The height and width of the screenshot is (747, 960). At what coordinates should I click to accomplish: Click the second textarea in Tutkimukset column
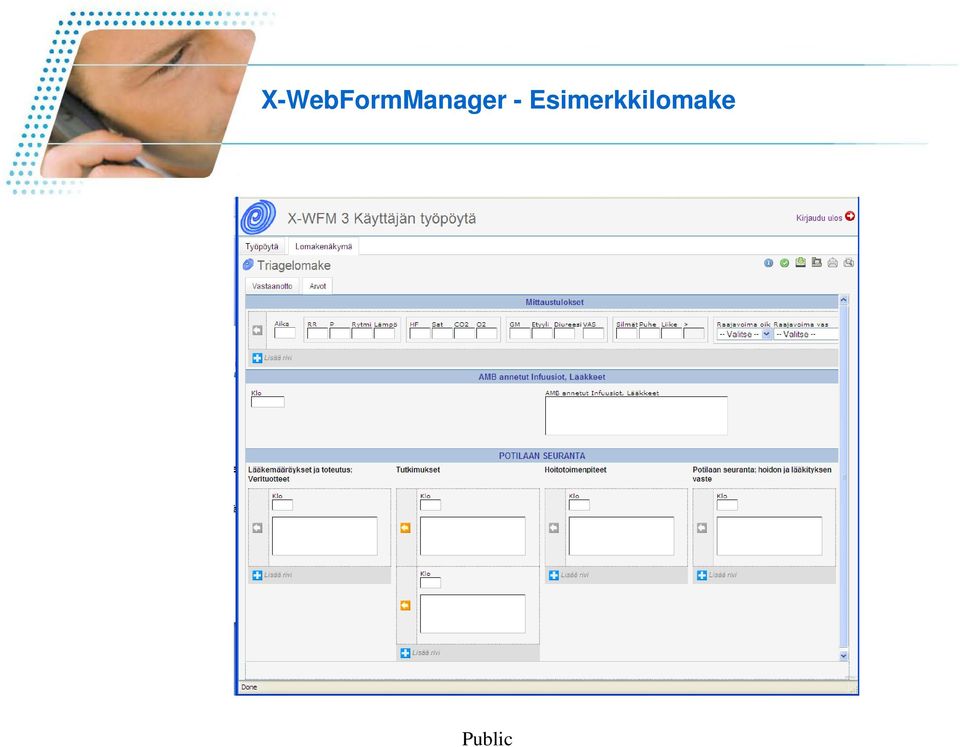coord(473,614)
